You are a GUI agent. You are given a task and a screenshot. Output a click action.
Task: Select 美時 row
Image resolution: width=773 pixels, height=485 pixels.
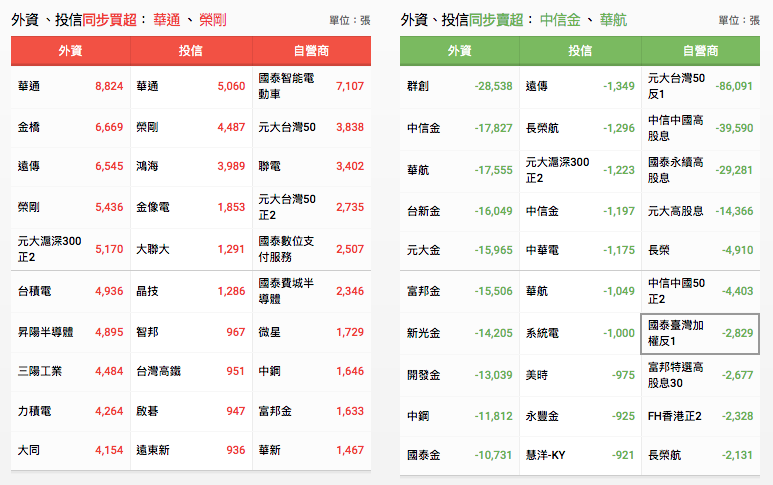[x=580, y=375]
